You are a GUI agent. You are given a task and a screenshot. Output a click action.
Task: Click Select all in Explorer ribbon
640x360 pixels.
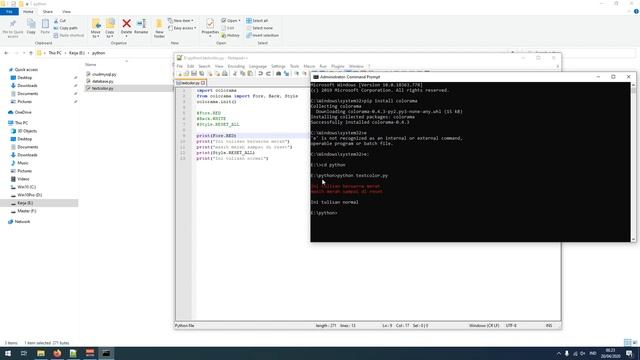pos(257,20)
